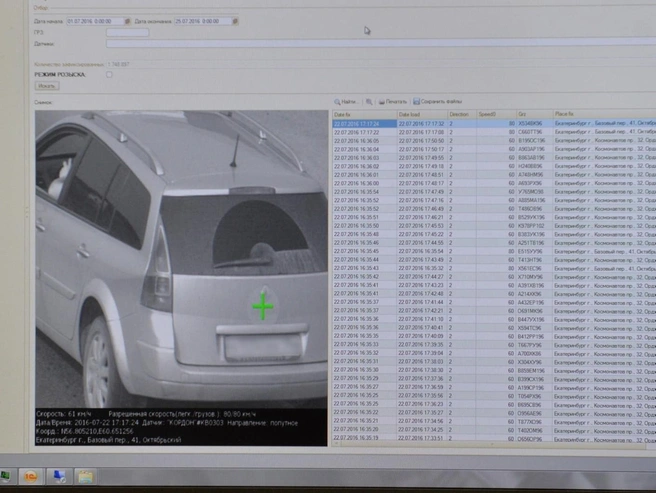Select Date load cell 22.07.2016 17:44:27
This screenshot has height=493, width=656.
[x=422, y=277]
